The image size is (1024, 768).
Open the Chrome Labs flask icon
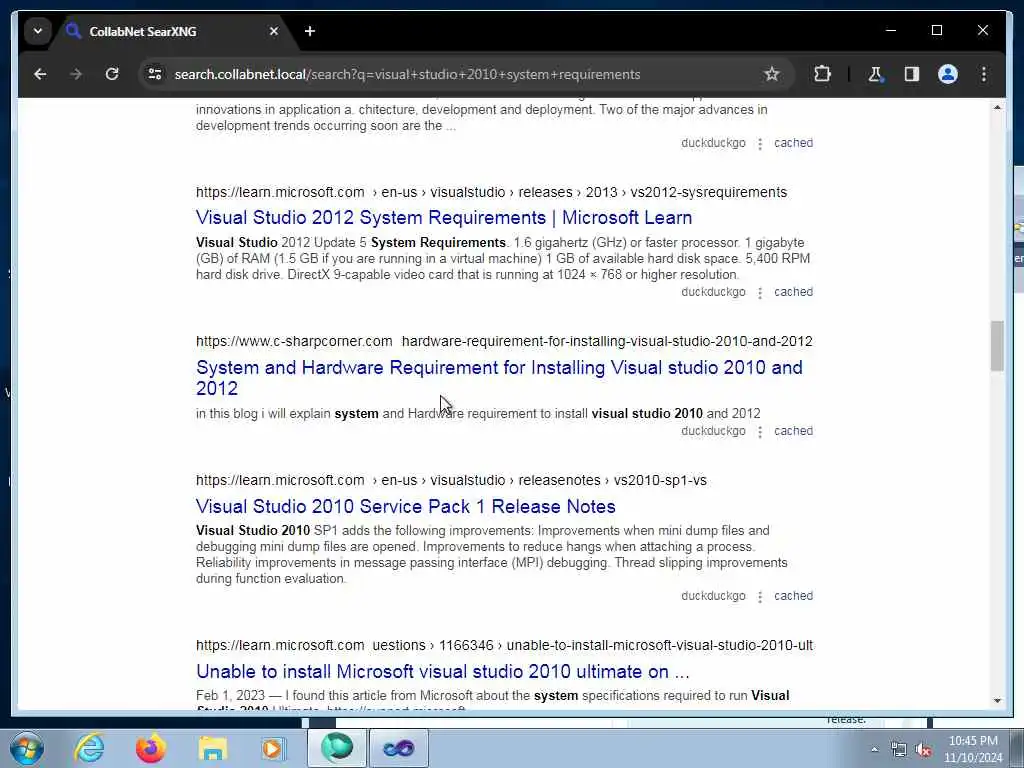tap(875, 74)
